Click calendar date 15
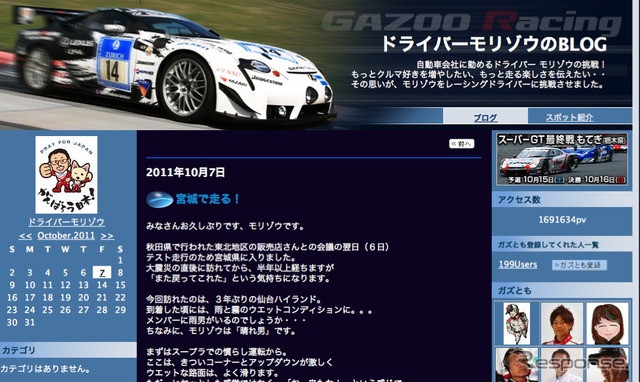The image size is (640, 382). 120,285
